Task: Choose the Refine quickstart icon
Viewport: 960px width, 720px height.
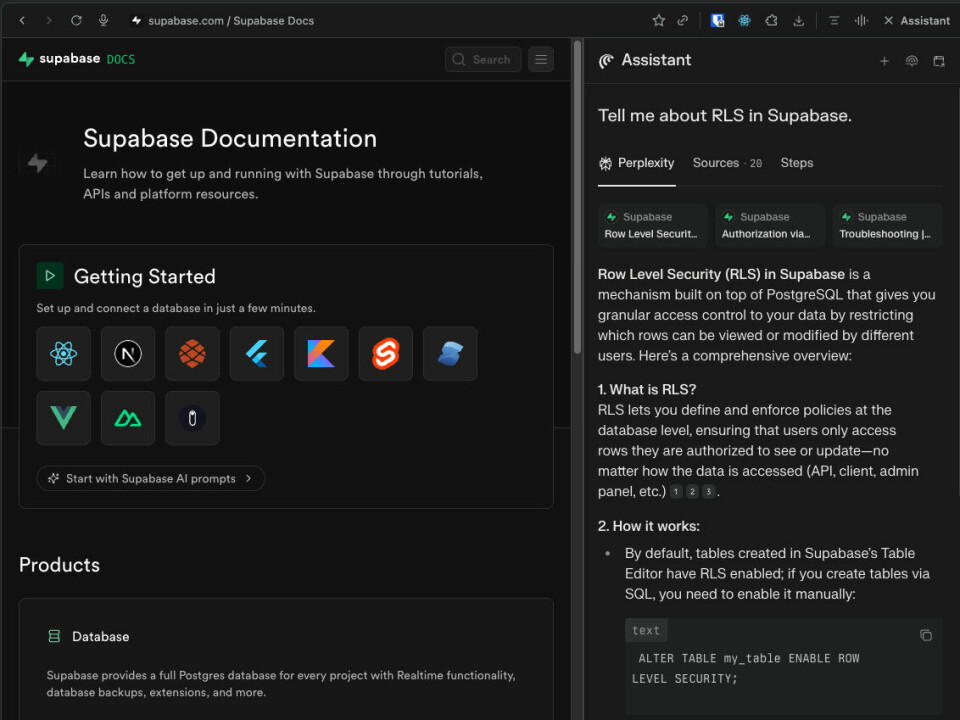Action: (x=192, y=418)
